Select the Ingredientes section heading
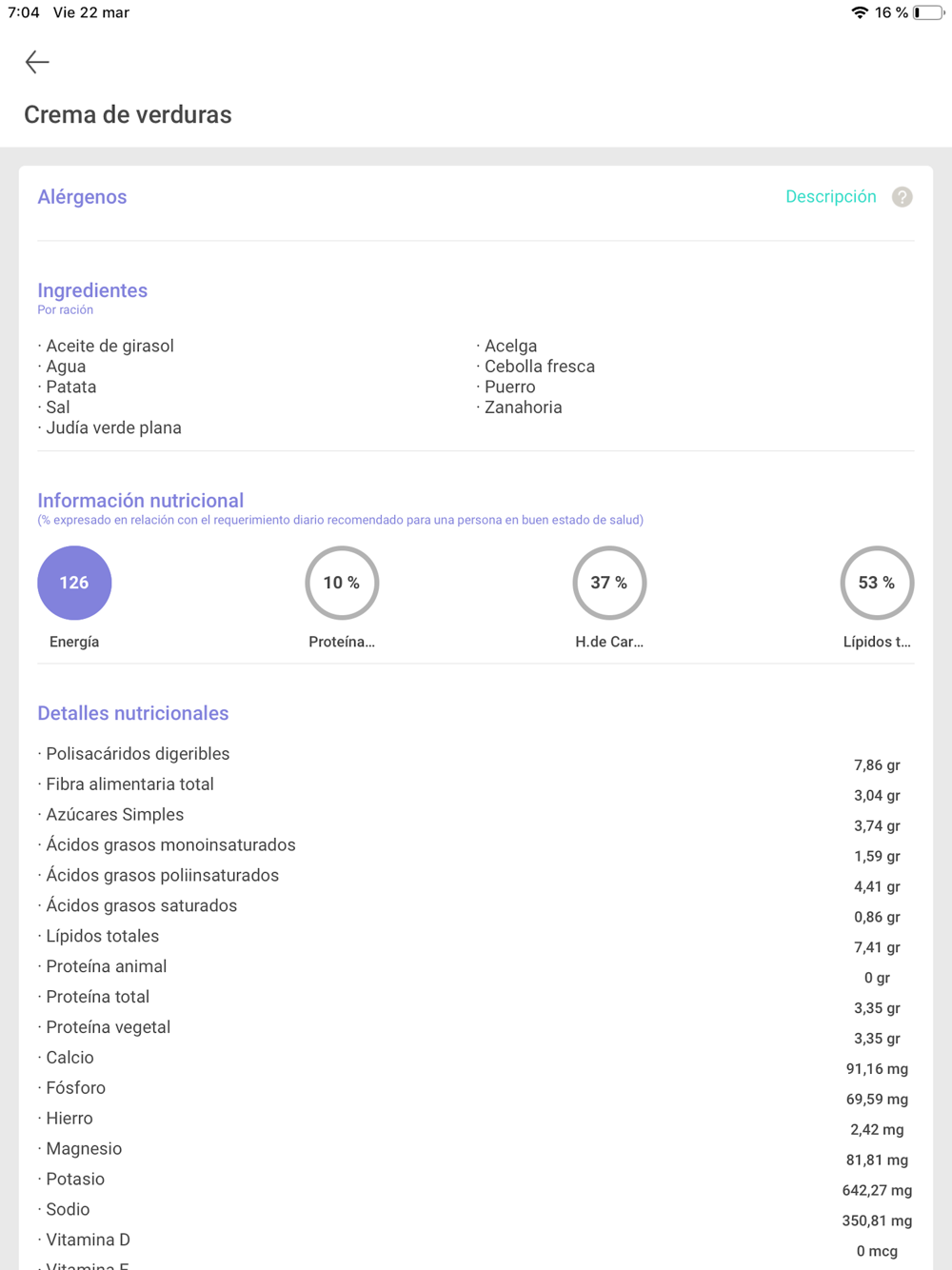Viewport: 952px width, 1270px height. (x=92, y=290)
